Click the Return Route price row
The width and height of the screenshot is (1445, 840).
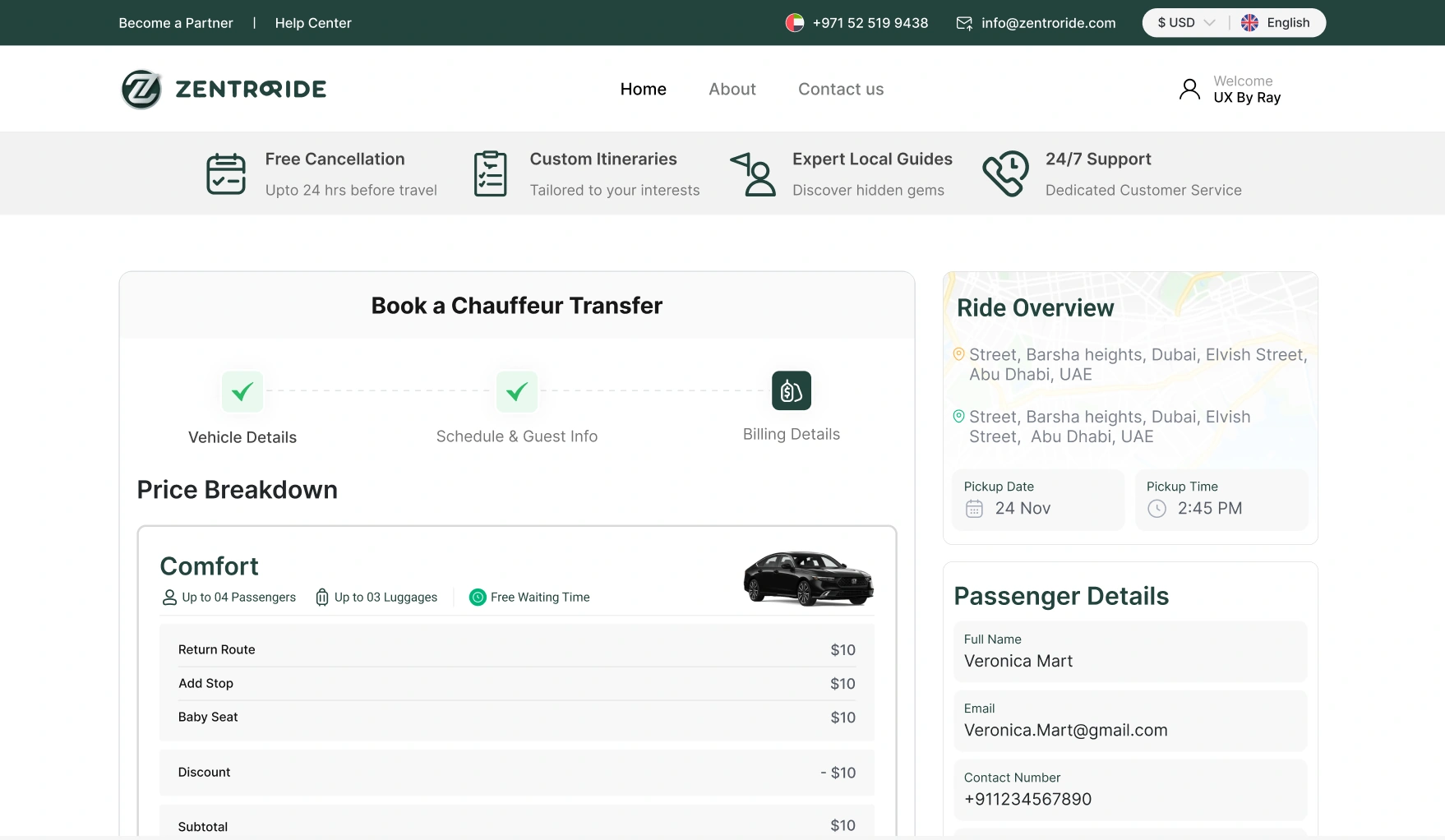coord(517,649)
